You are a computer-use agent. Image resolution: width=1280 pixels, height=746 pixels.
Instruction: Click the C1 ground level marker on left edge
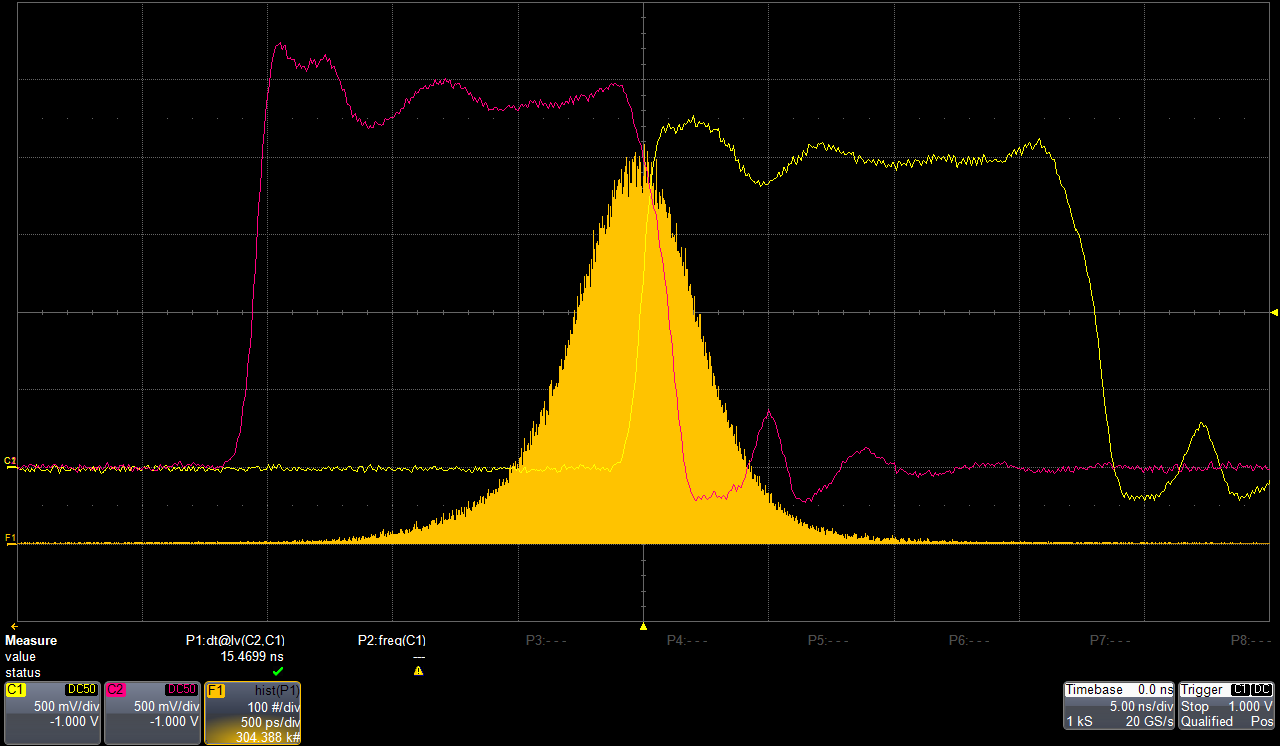(x=10, y=461)
